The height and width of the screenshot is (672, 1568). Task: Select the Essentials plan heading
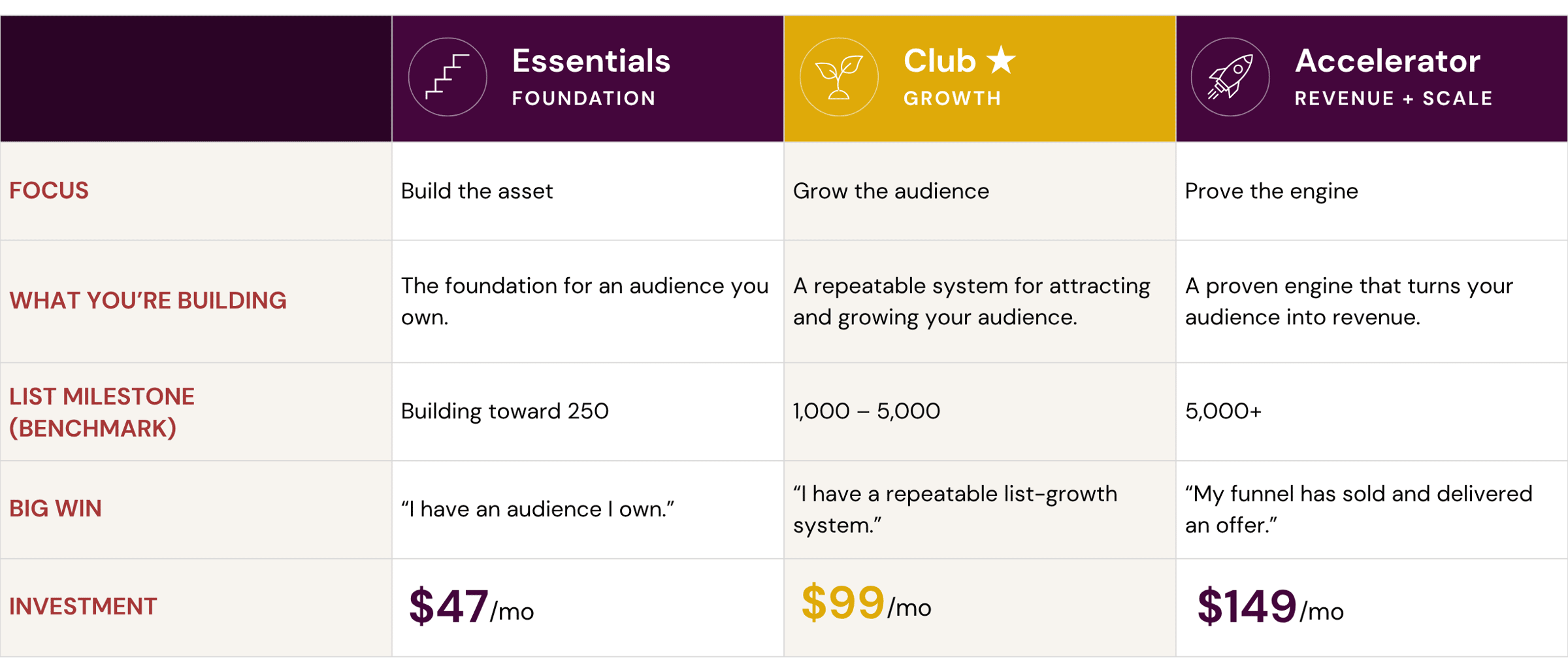(591, 61)
